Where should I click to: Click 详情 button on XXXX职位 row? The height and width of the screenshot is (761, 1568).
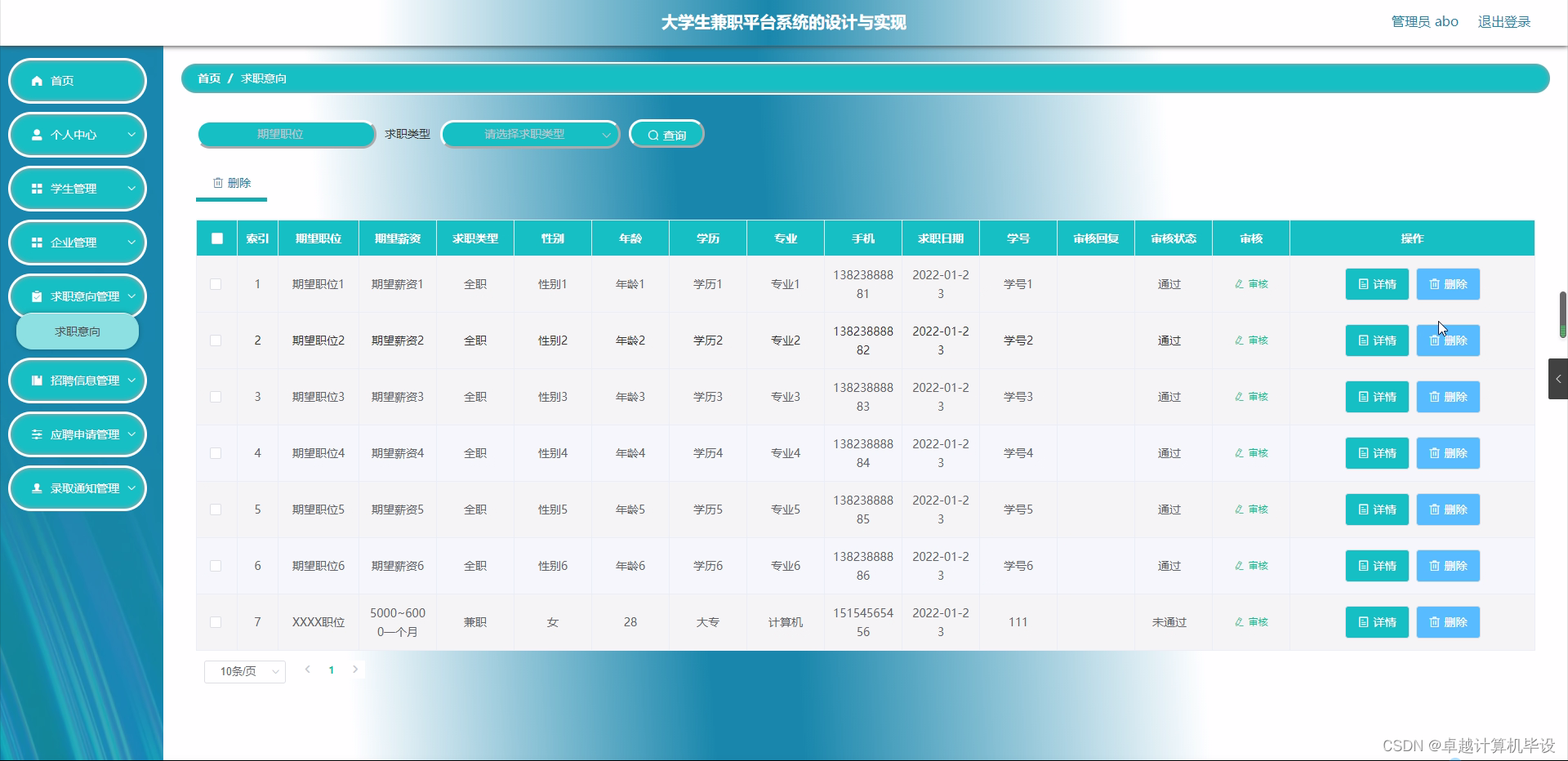point(1376,621)
